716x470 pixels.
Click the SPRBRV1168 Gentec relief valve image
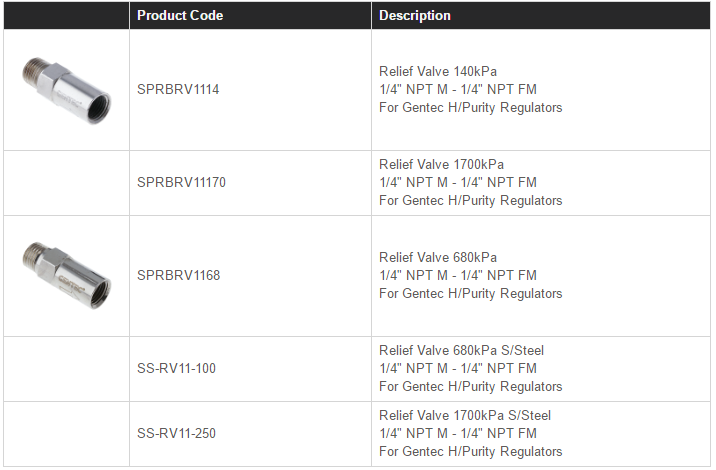(67, 276)
